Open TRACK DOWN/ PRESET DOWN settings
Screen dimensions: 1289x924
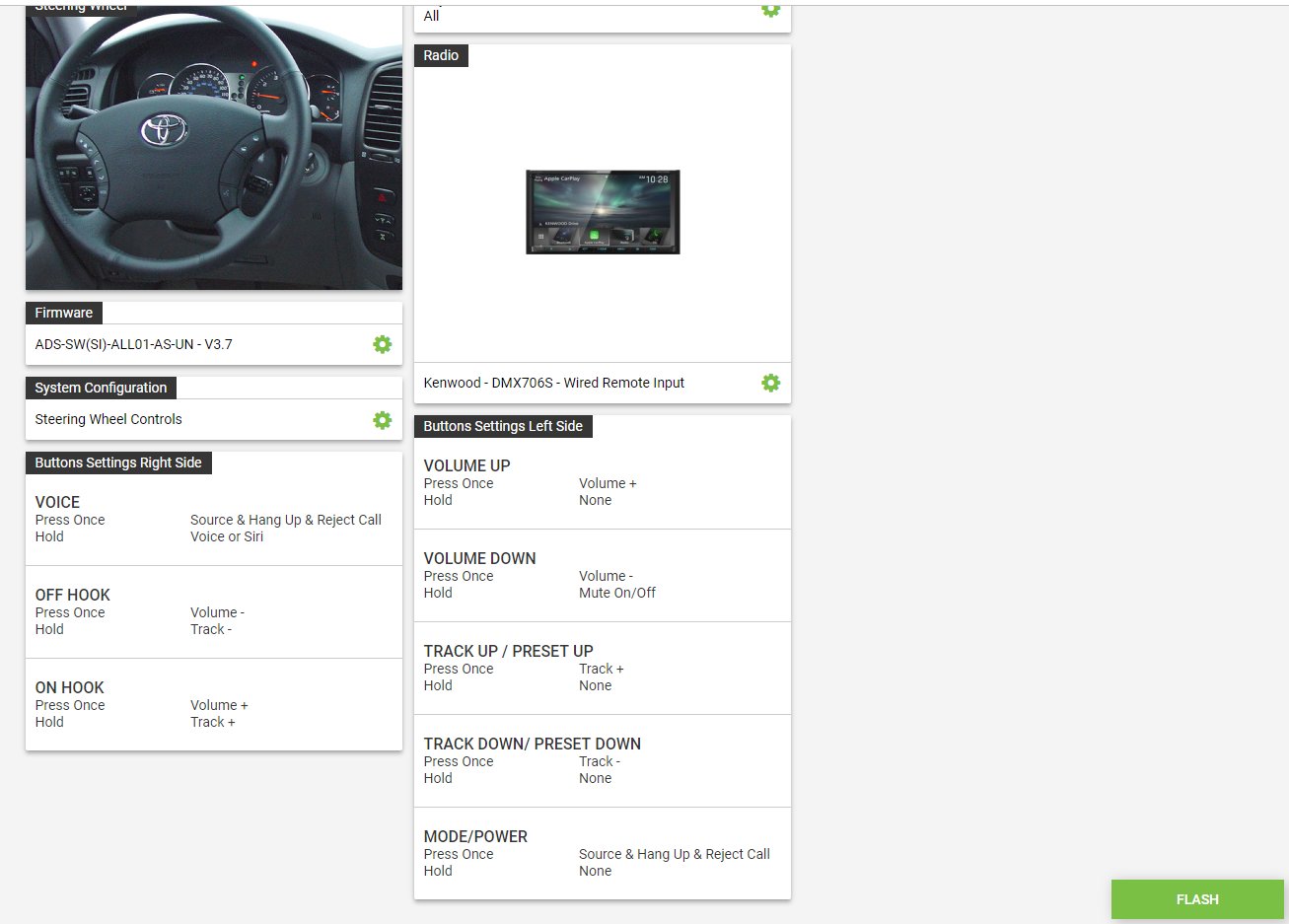click(603, 761)
